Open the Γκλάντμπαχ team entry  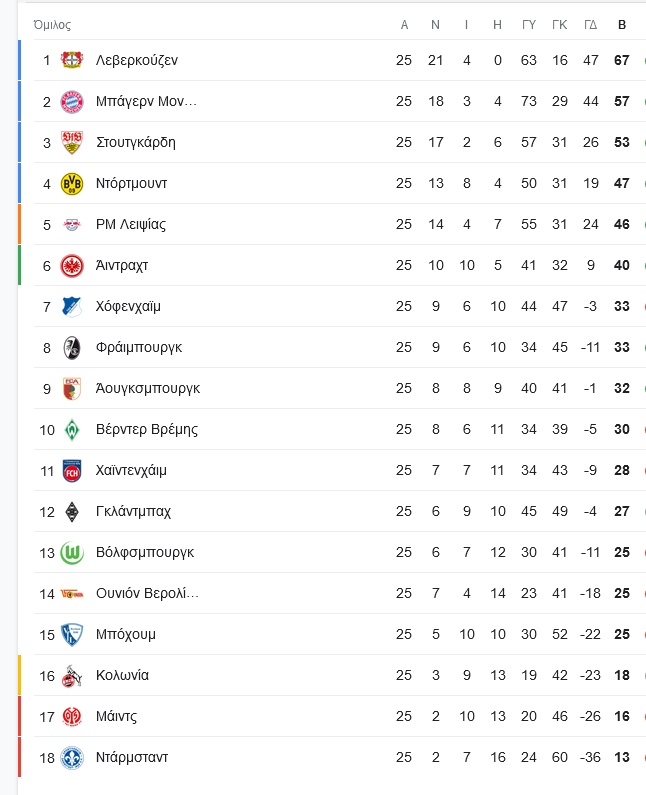[x=133, y=512]
